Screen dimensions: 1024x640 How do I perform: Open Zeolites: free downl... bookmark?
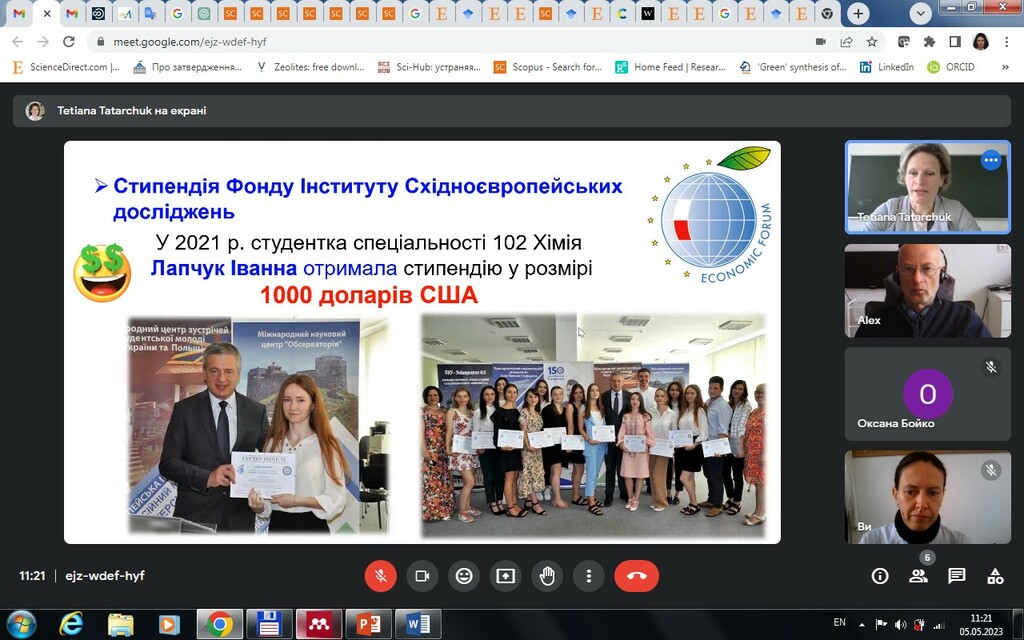(310, 67)
